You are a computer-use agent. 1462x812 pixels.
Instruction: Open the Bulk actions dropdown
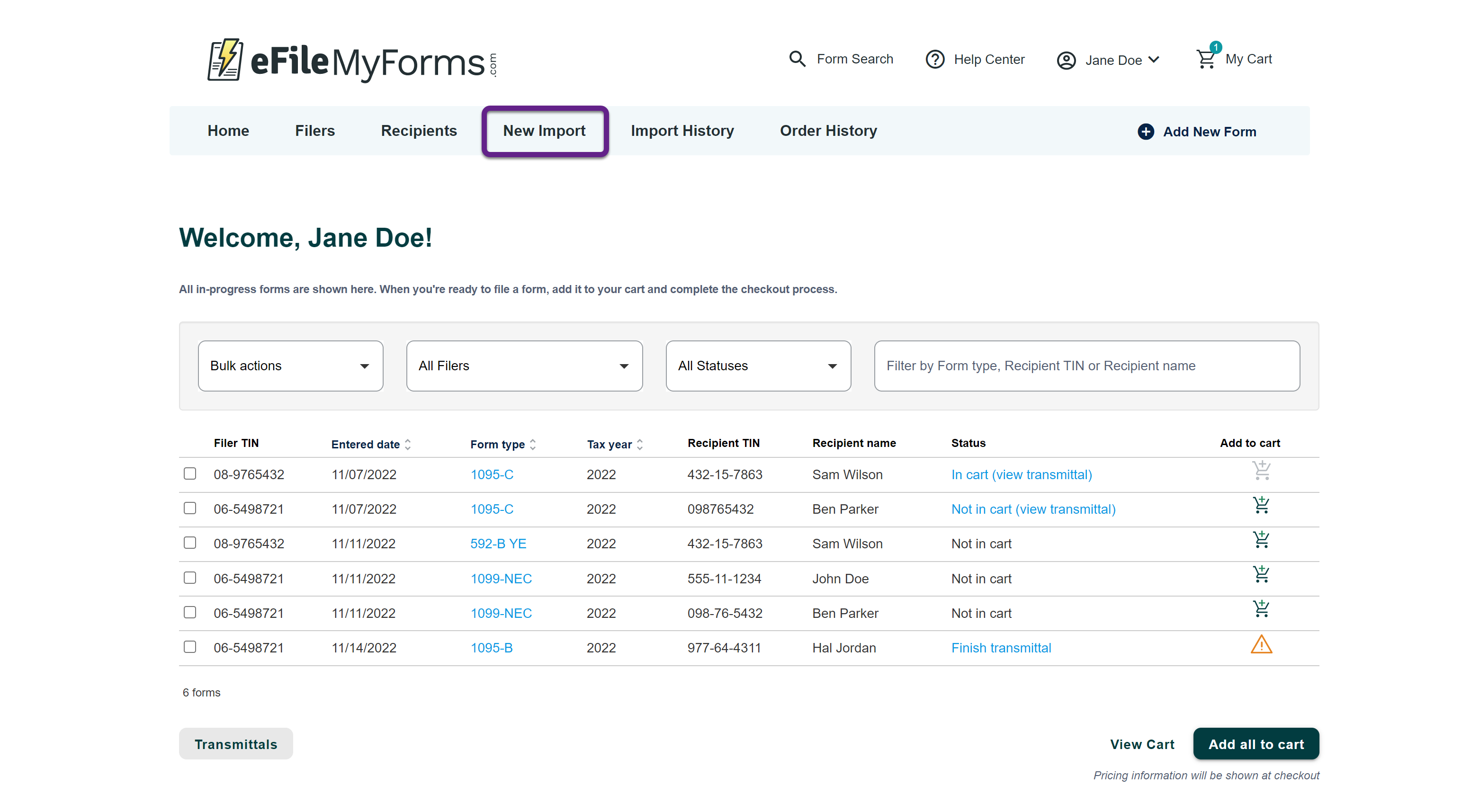(290, 366)
